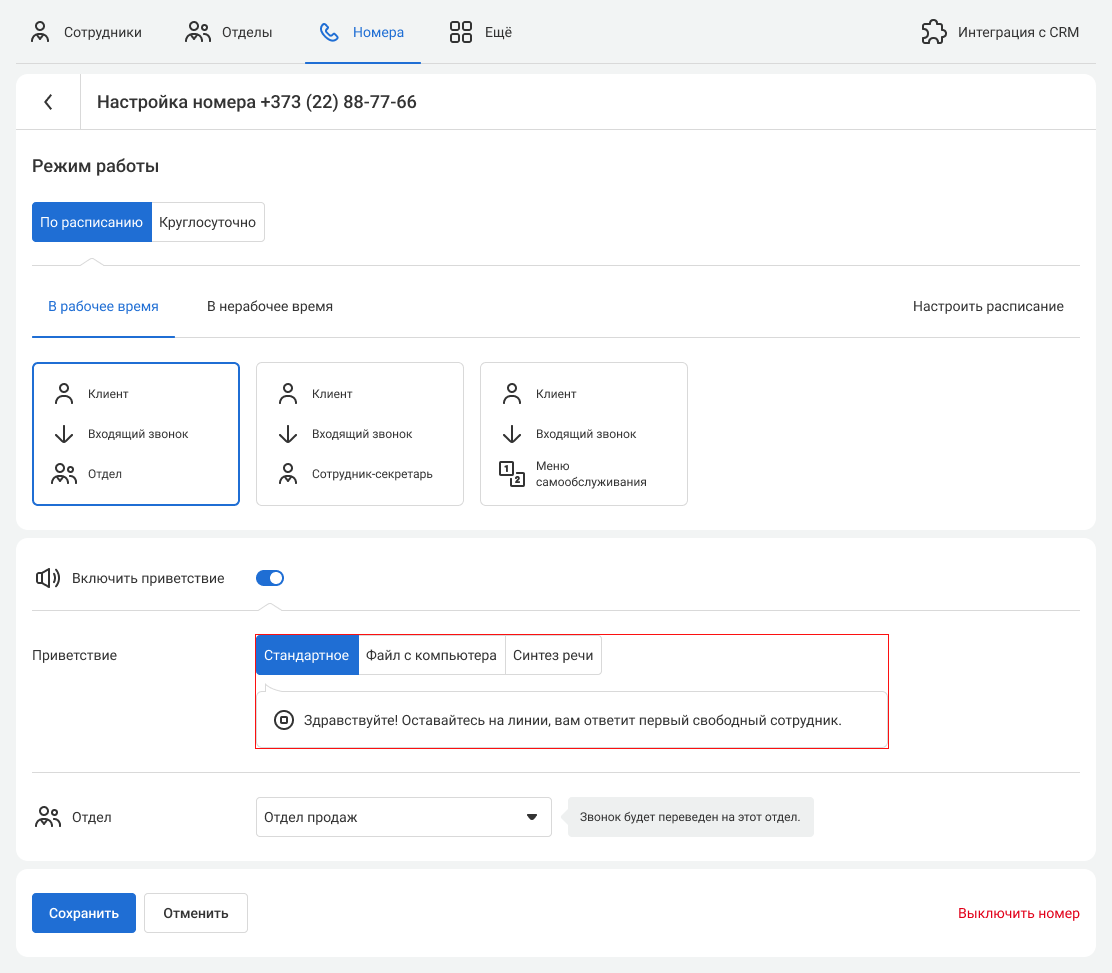
Task: Click Настроить расписание link
Action: tap(988, 307)
